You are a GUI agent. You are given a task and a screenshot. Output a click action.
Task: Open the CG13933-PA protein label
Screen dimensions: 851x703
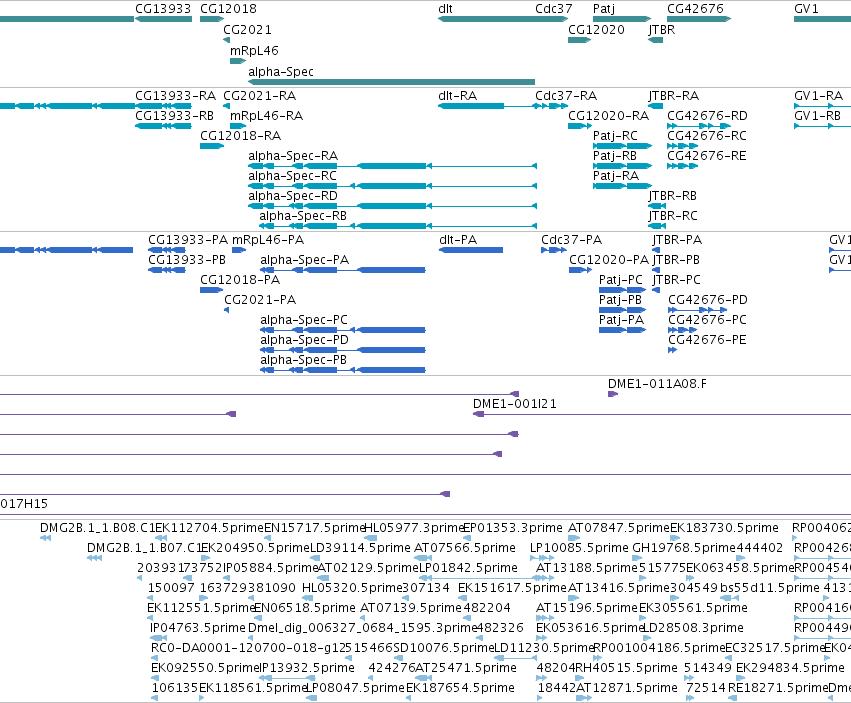188,240
